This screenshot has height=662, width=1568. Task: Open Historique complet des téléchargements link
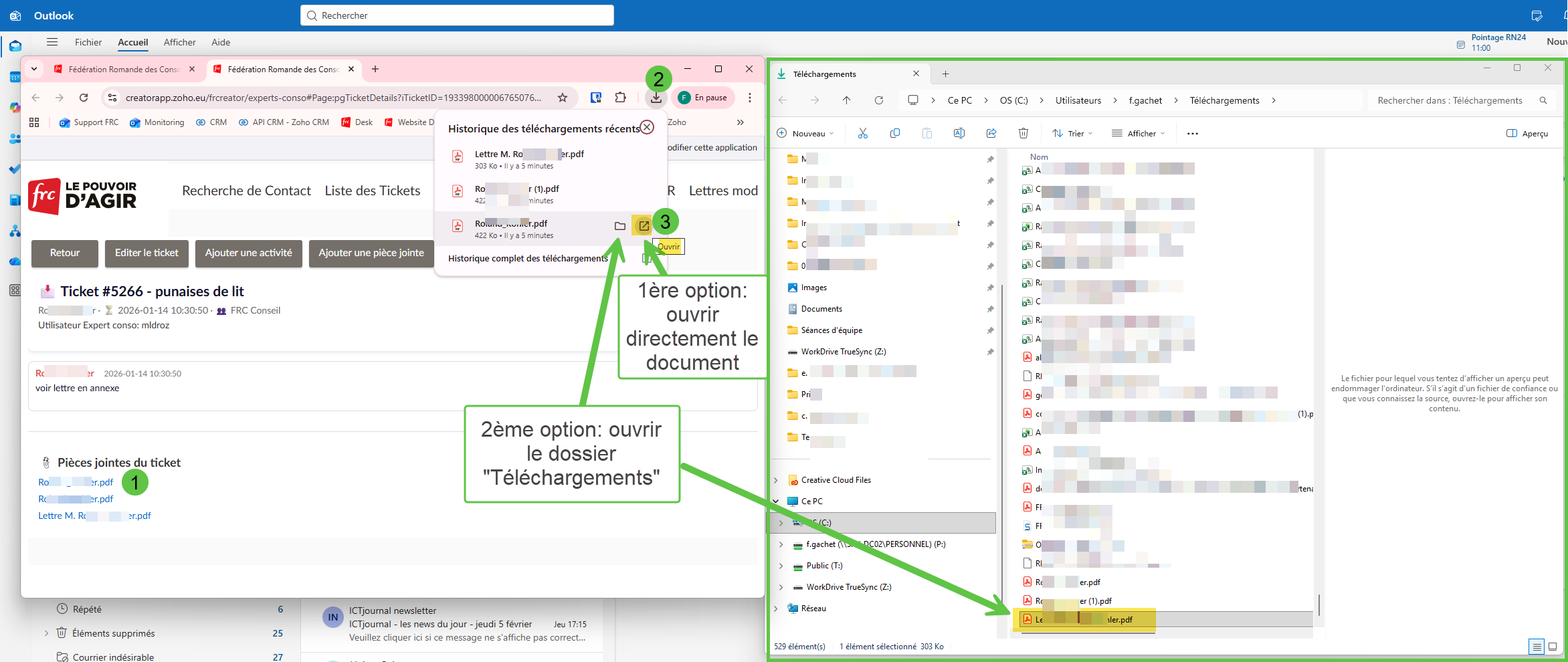click(528, 259)
